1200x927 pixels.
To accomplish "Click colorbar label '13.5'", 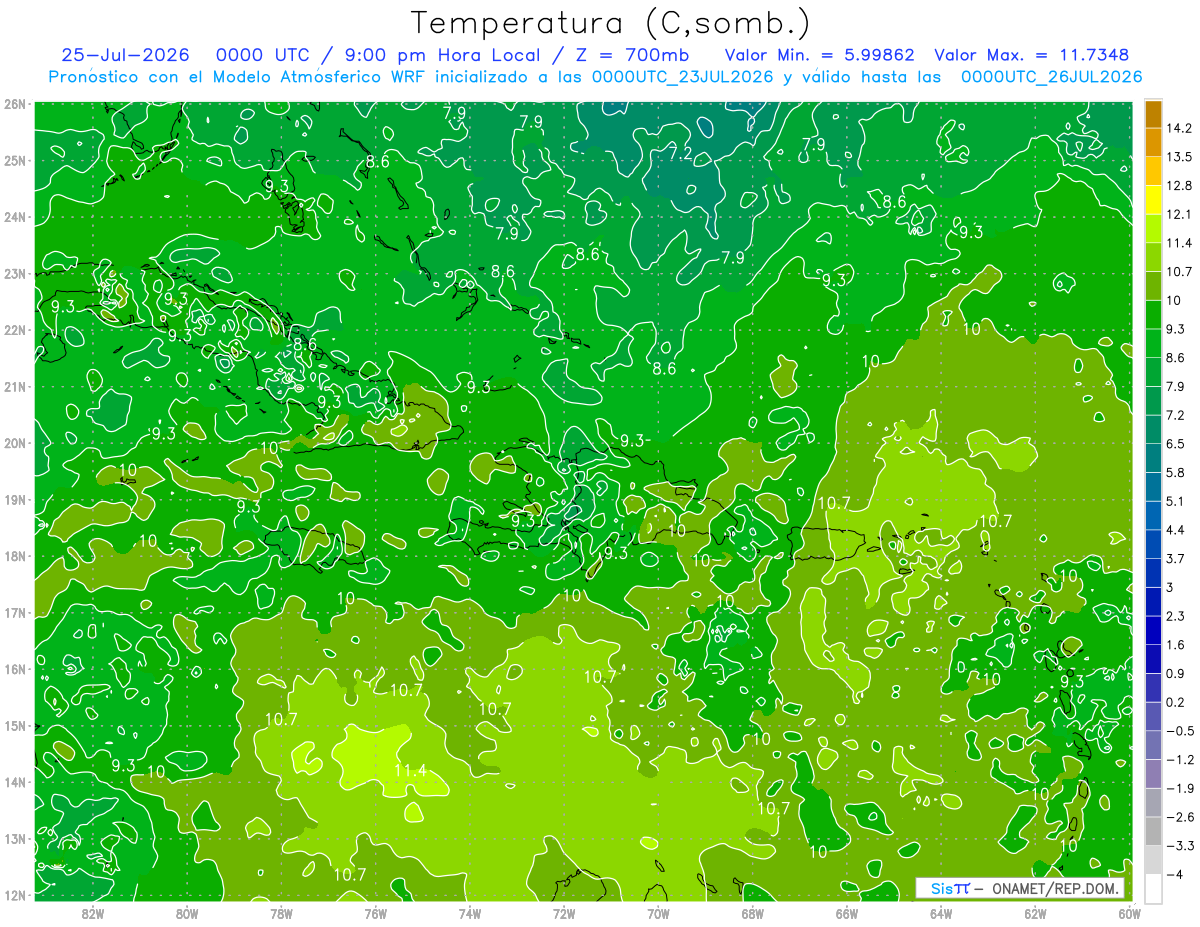I will point(1178,157).
